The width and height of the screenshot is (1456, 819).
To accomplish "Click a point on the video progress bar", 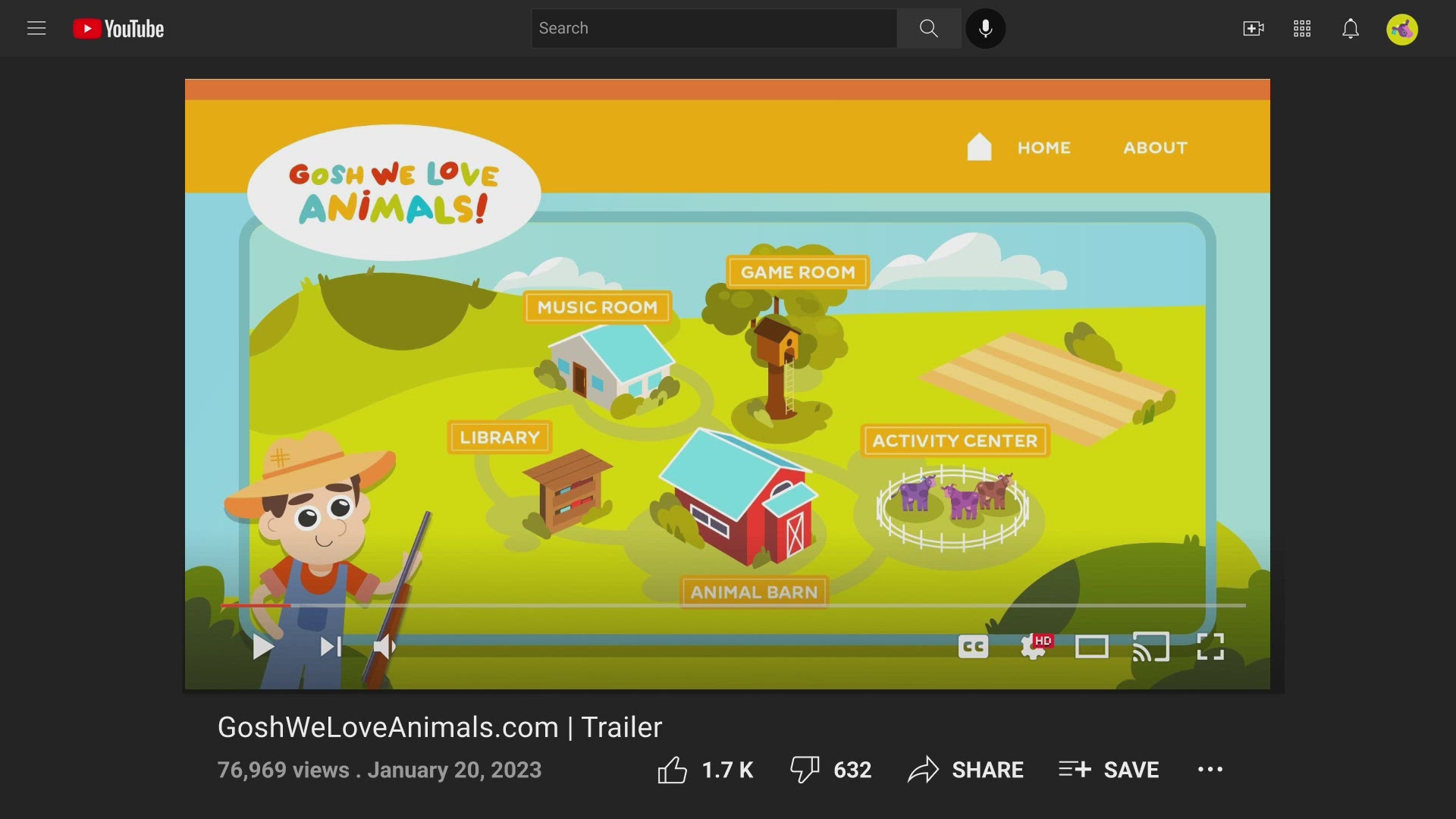I will click(x=728, y=606).
